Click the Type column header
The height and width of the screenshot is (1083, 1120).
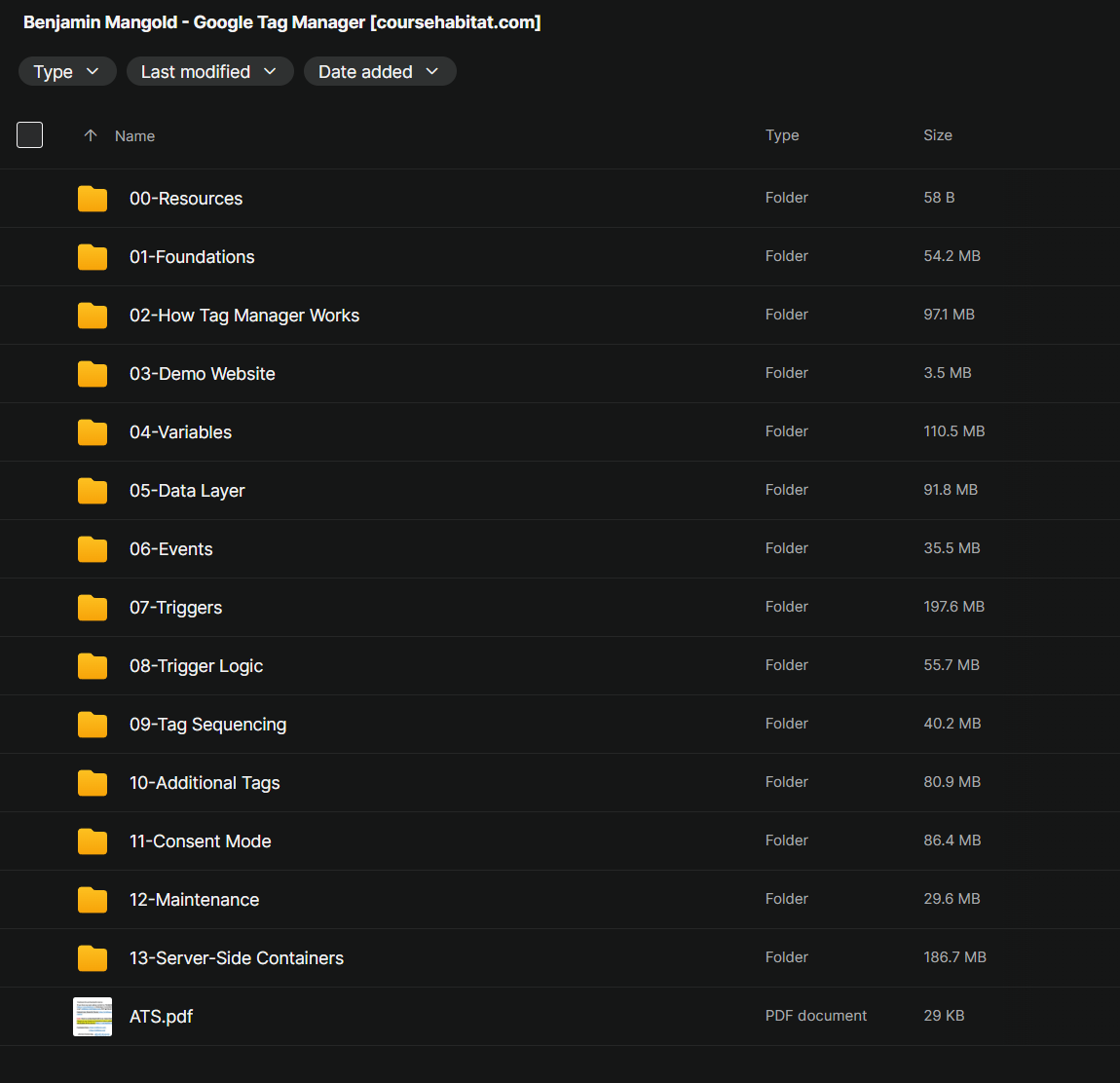pos(782,135)
